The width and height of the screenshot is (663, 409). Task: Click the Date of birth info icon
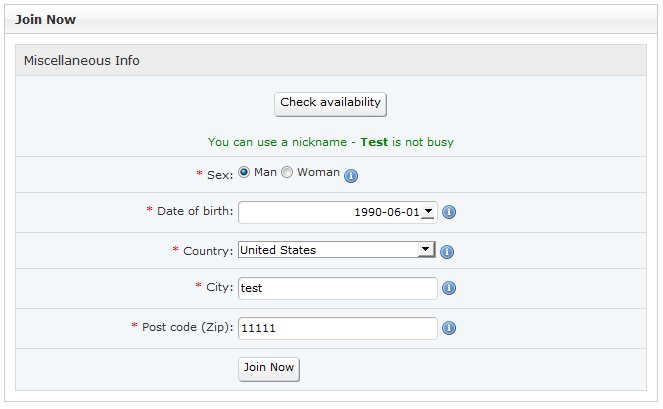pos(449,212)
